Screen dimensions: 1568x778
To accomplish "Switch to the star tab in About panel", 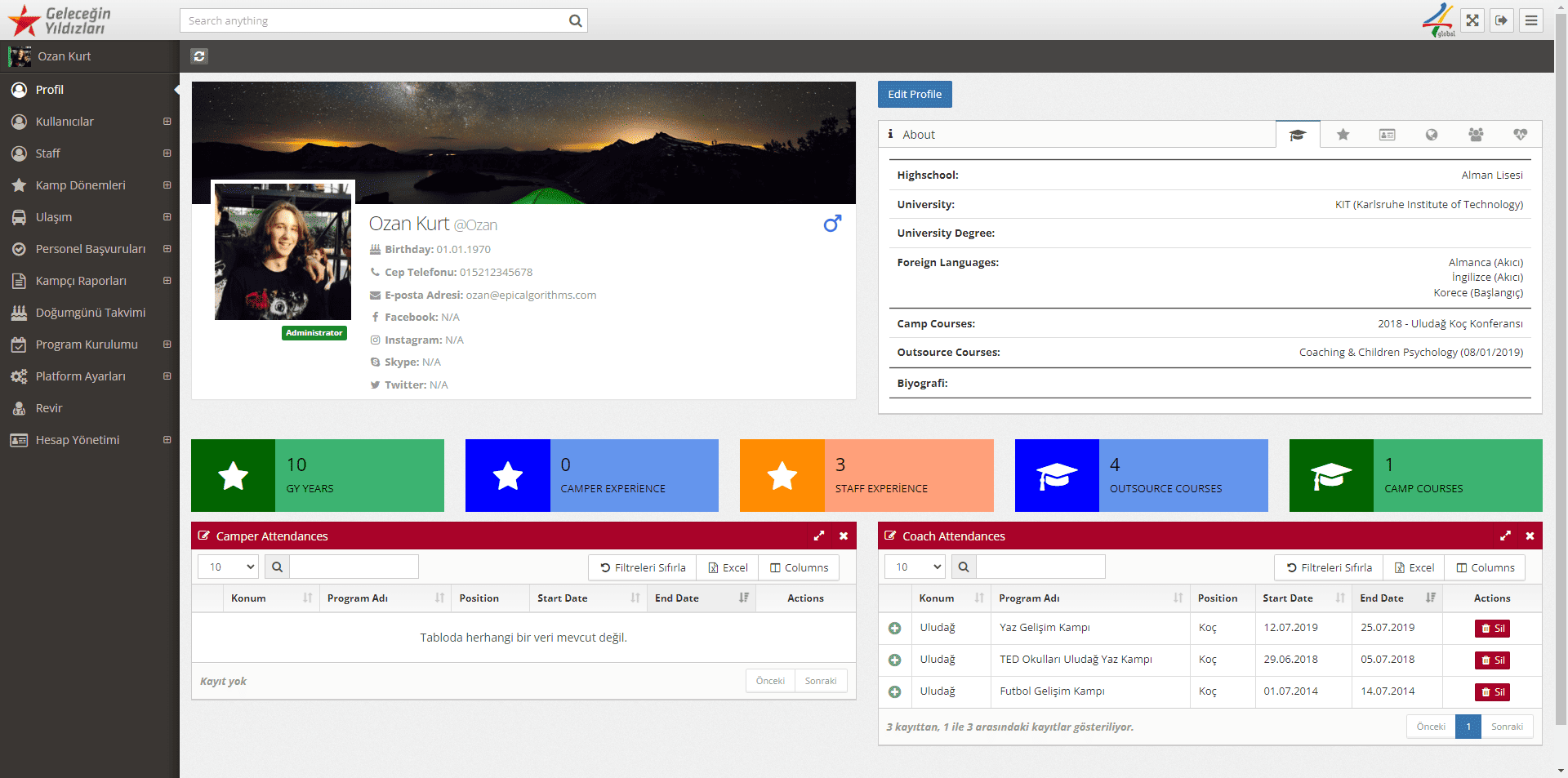I will tap(1343, 135).
